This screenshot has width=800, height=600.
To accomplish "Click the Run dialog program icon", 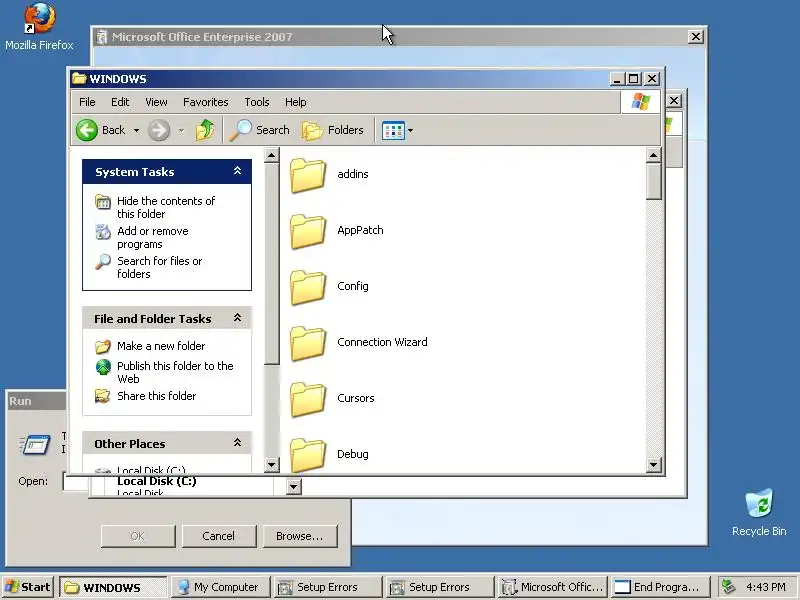I will (35, 444).
